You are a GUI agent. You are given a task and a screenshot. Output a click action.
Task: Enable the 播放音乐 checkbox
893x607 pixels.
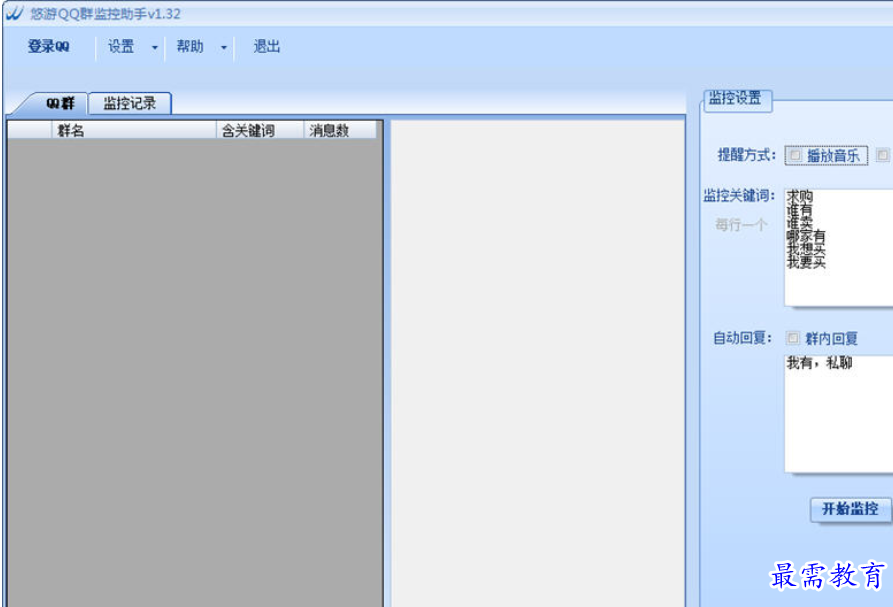795,155
